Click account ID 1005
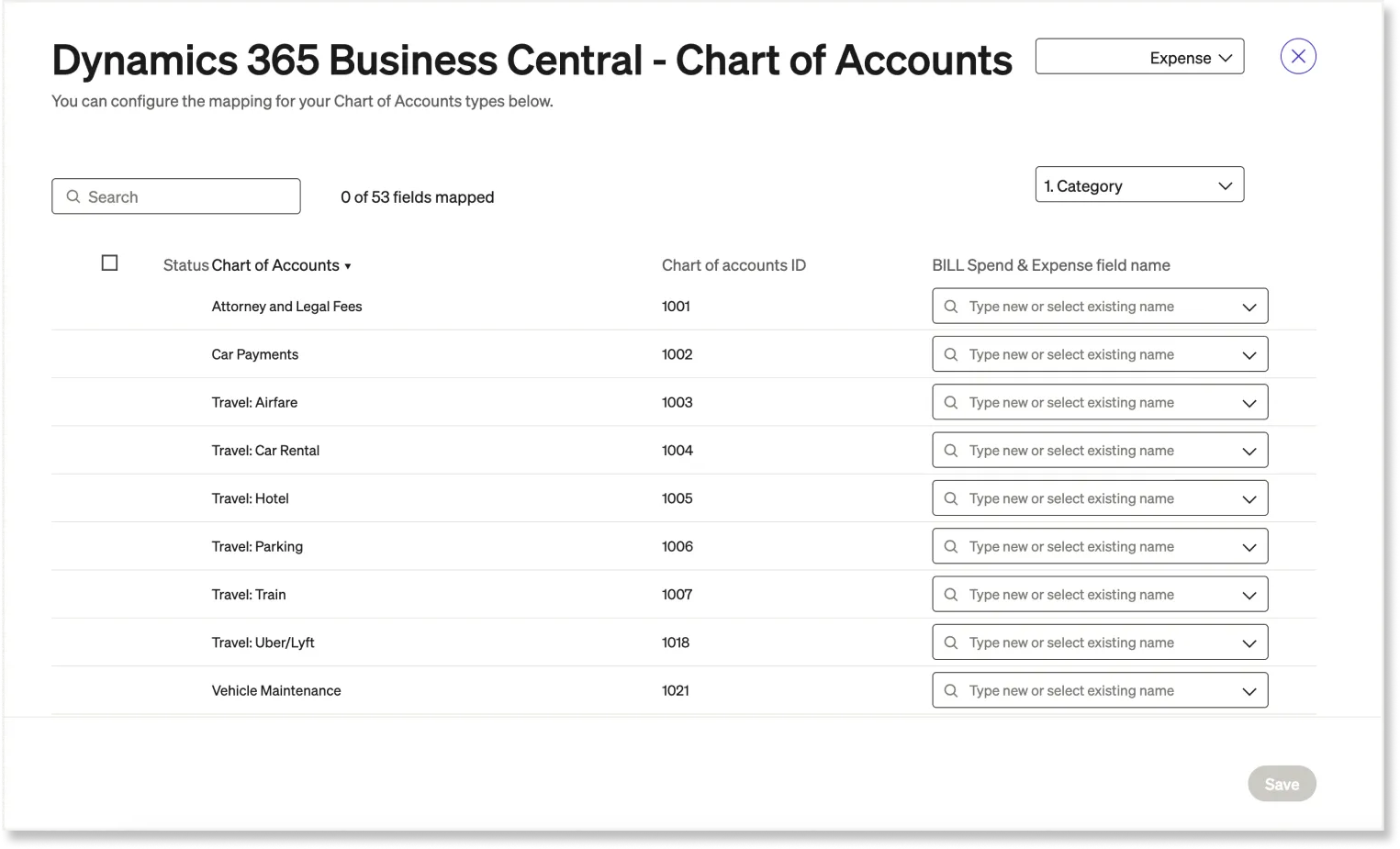The width and height of the screenshot is (1400, 849). [678, 498]
